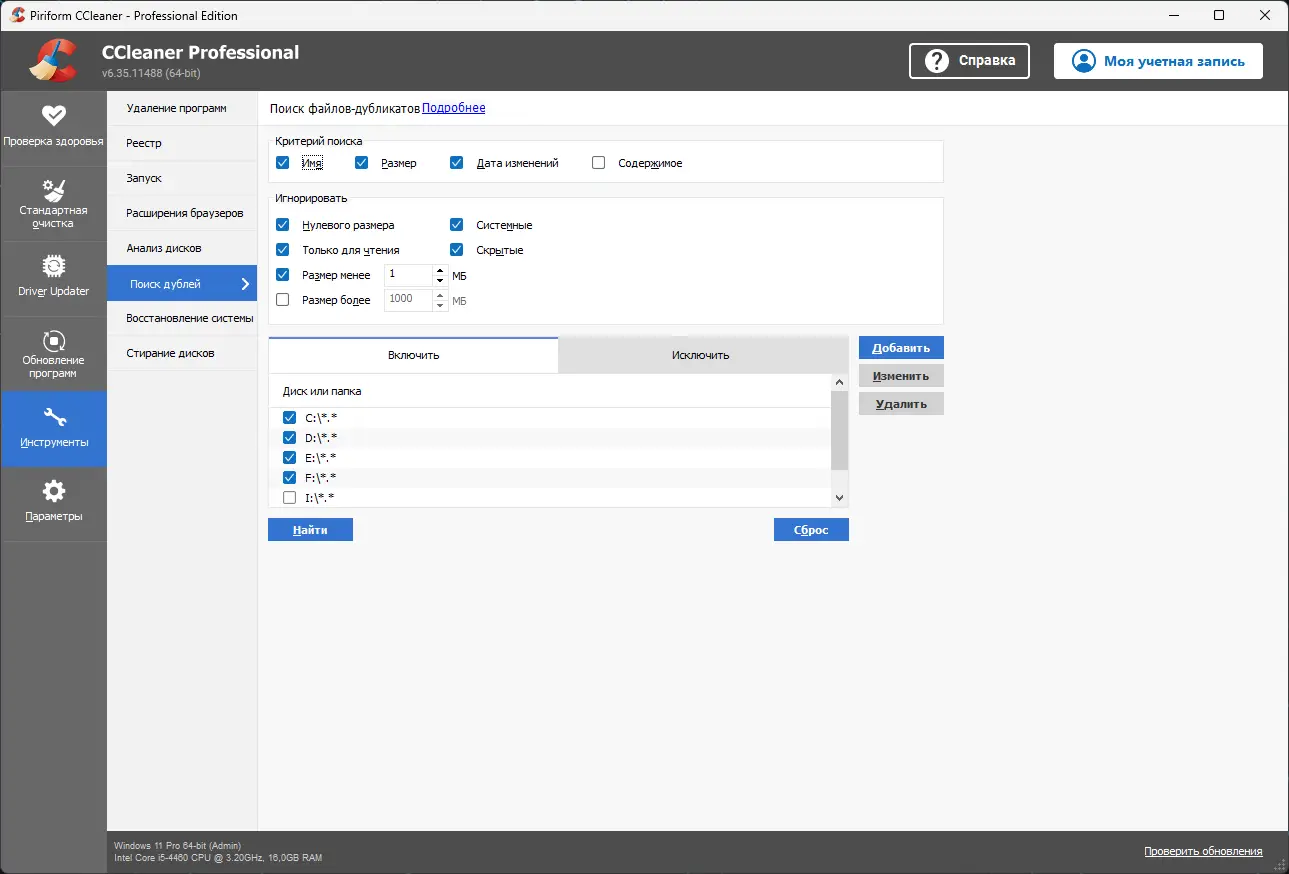1289x874 pixels.
Task: Switch to the Исключить tab
Action: [x=700, y=355]
